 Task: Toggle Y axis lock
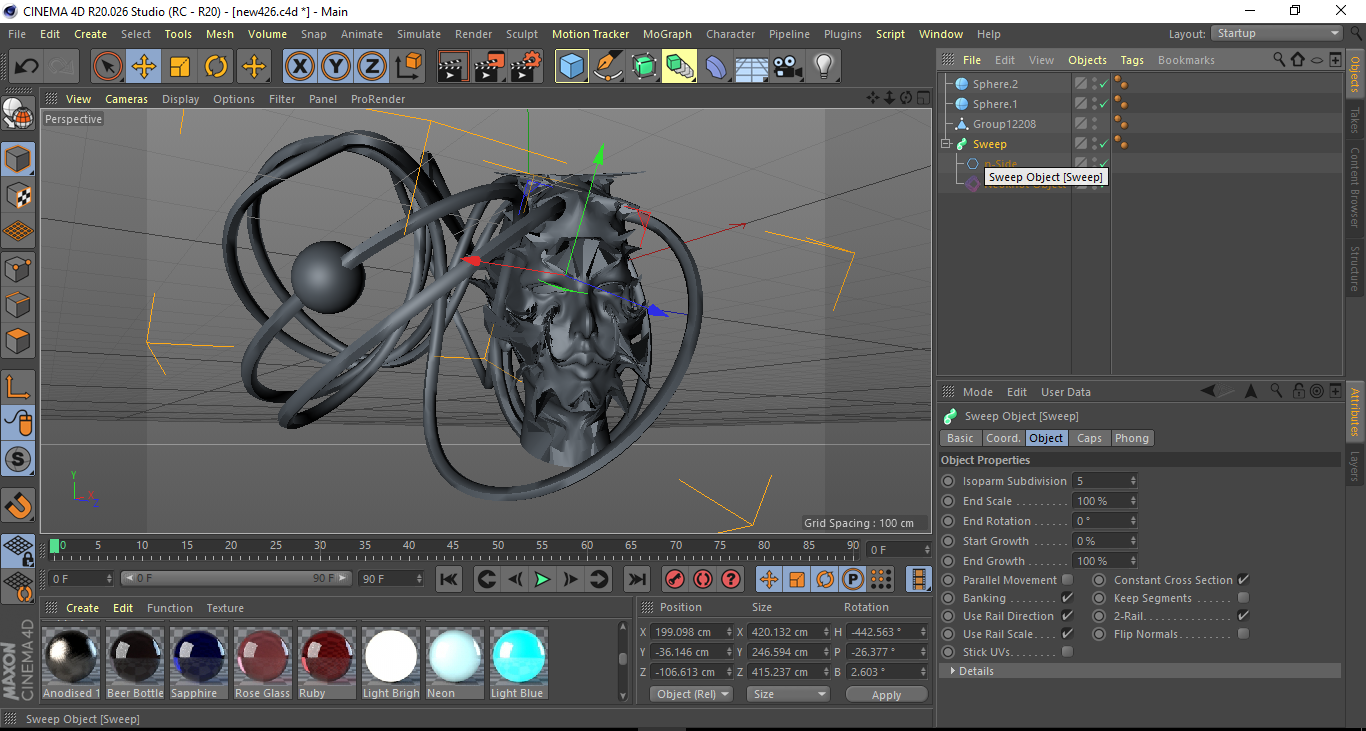pos(335,67)
